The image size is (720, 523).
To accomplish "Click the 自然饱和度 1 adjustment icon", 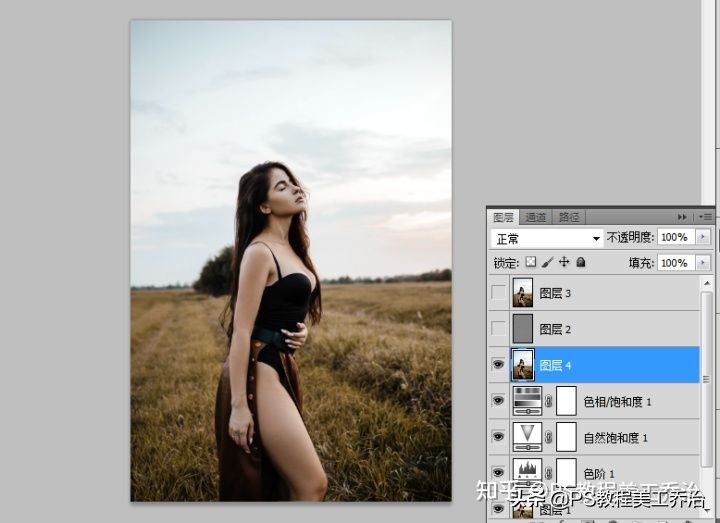I will point(527,437).
